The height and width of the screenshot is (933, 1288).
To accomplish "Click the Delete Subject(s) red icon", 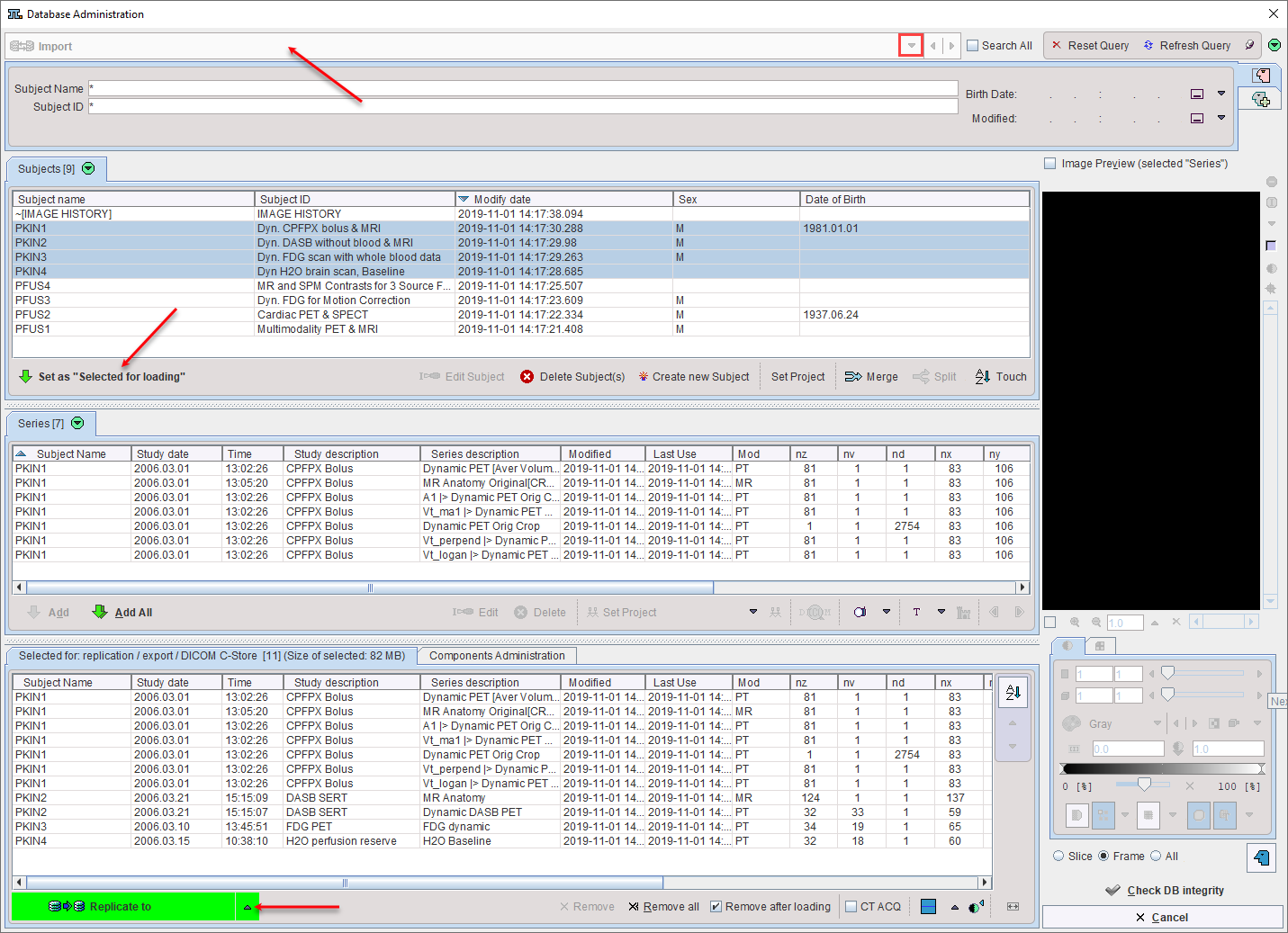I will click(527, 376).
